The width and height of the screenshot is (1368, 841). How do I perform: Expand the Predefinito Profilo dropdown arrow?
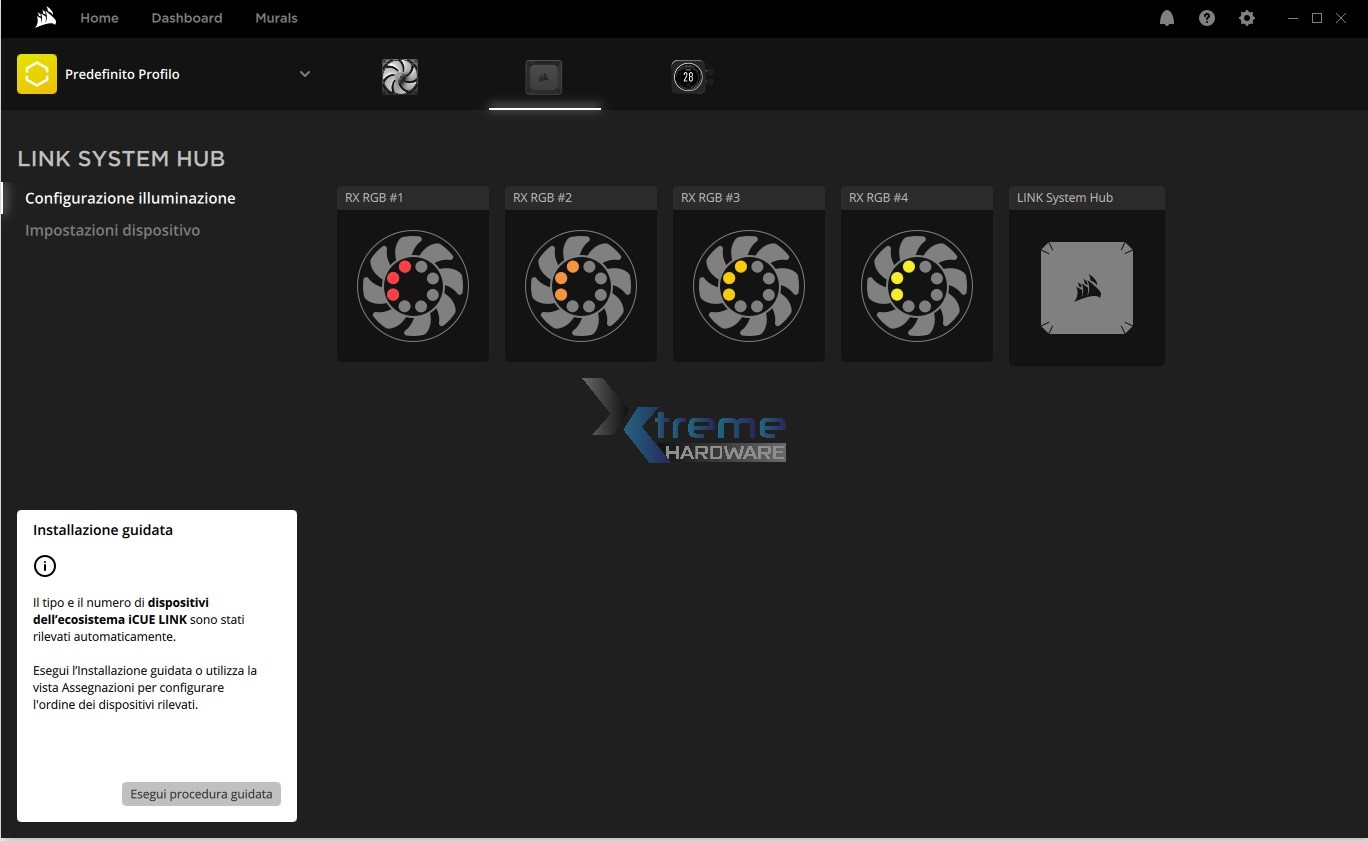click(x=305, y=74)
